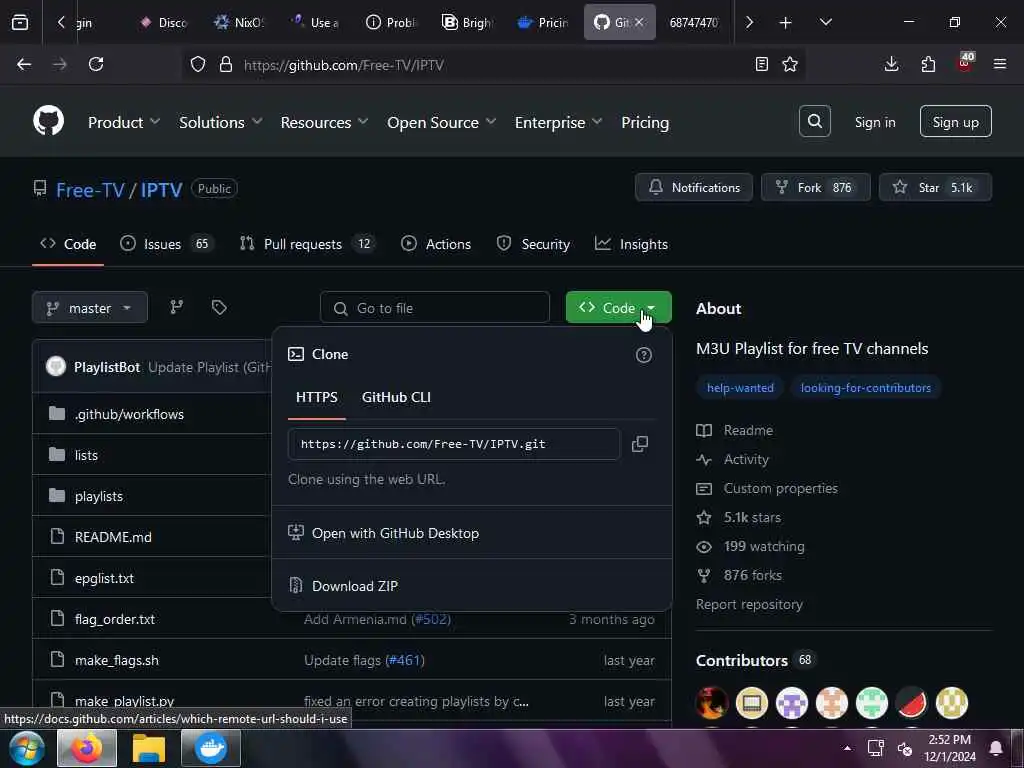This screenshot has width=1024, height=768.
Task: Open Docker Desktop from the taskbar
Action: pyautogui.click(x=211, y=748)
